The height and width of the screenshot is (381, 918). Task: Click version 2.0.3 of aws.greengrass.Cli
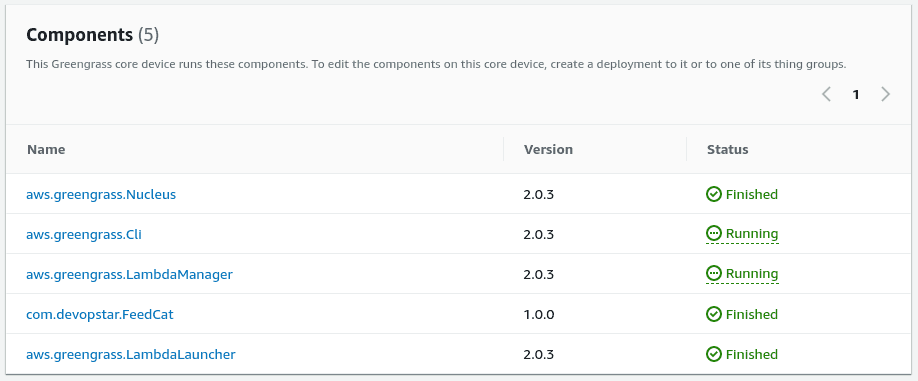(x=539, y=235)
